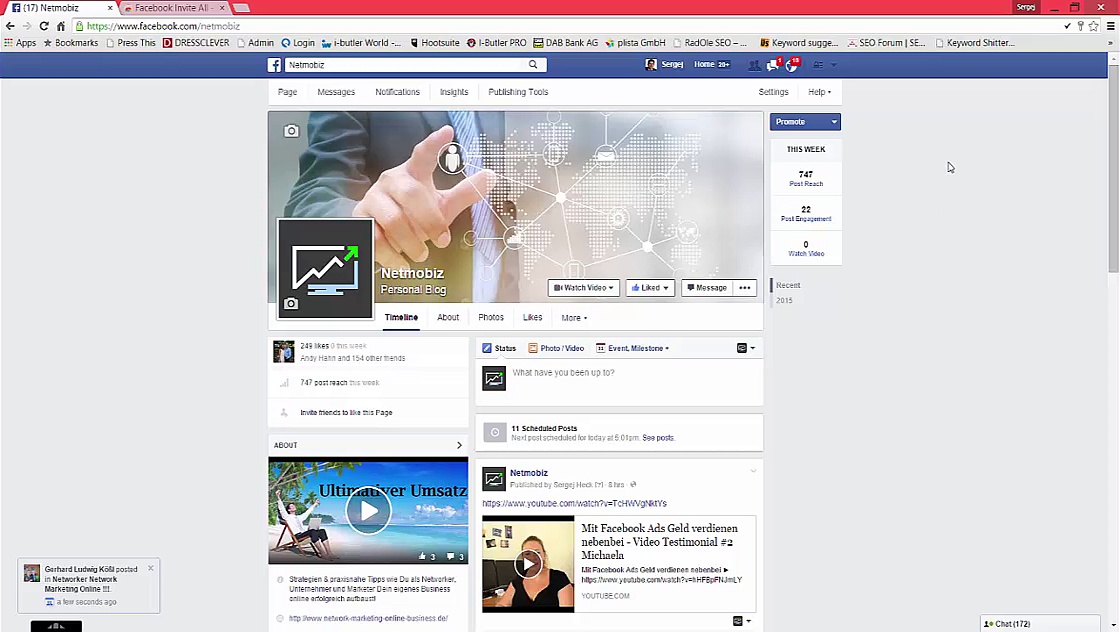
Task: Bookmark page with star icon
Action: click(x=1094, y=26)
